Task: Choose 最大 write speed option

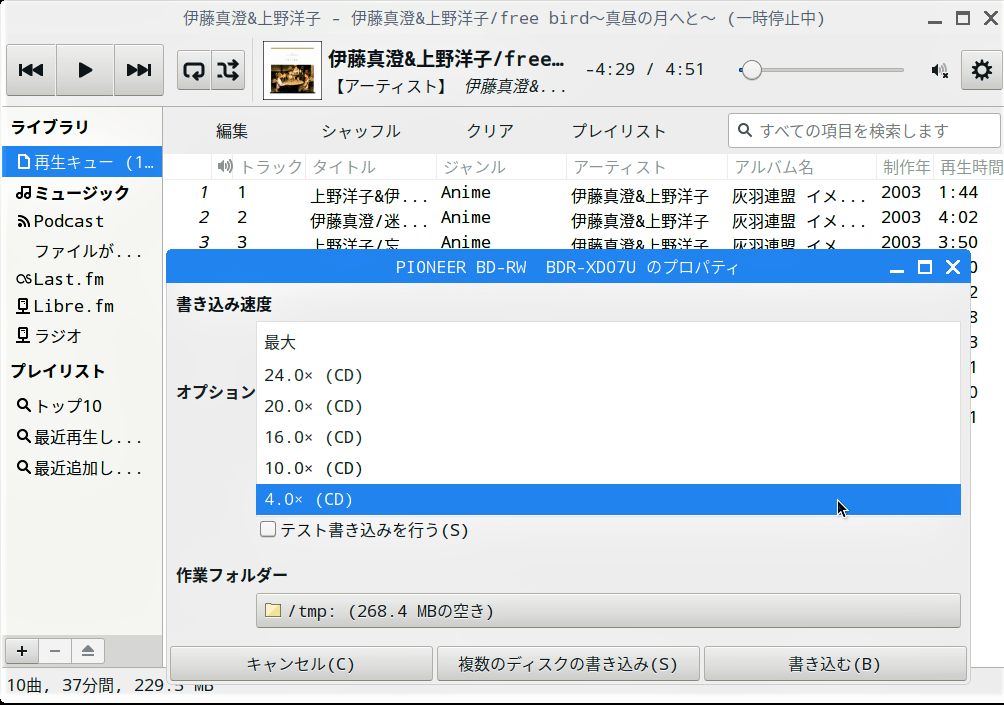Action: 280,343
